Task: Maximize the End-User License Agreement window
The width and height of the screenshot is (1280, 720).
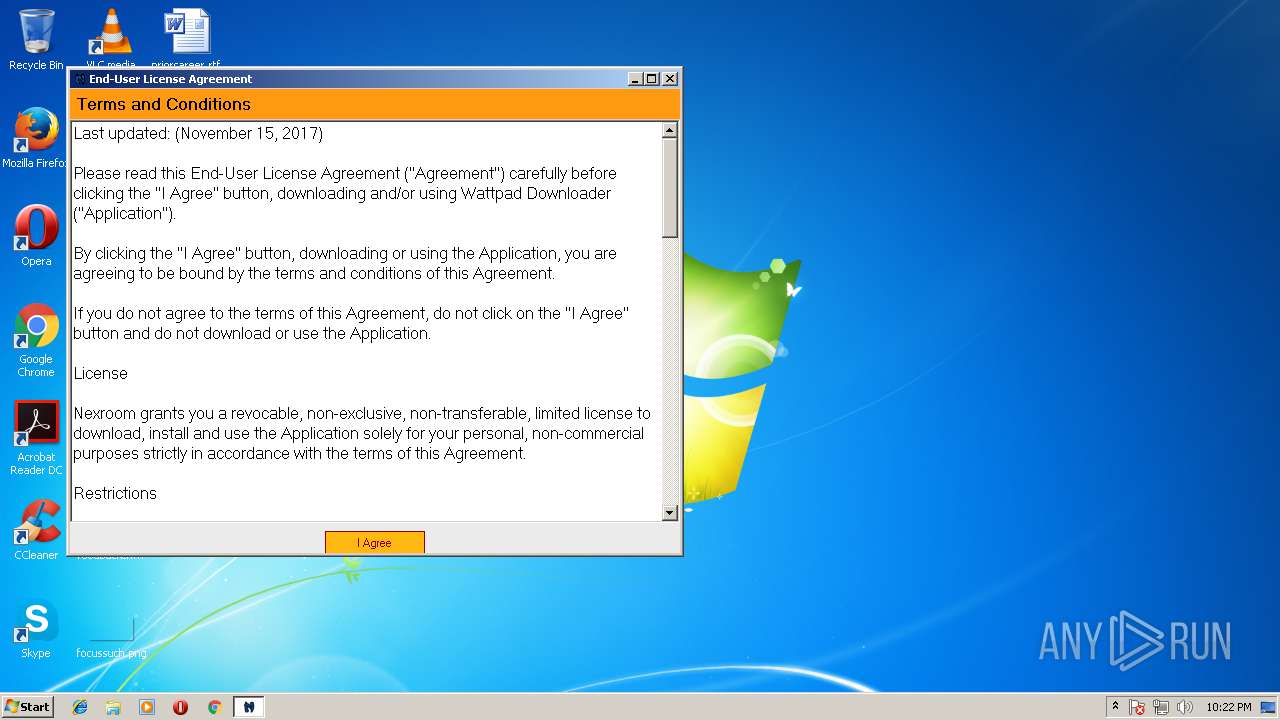Action: pos(652,79)
